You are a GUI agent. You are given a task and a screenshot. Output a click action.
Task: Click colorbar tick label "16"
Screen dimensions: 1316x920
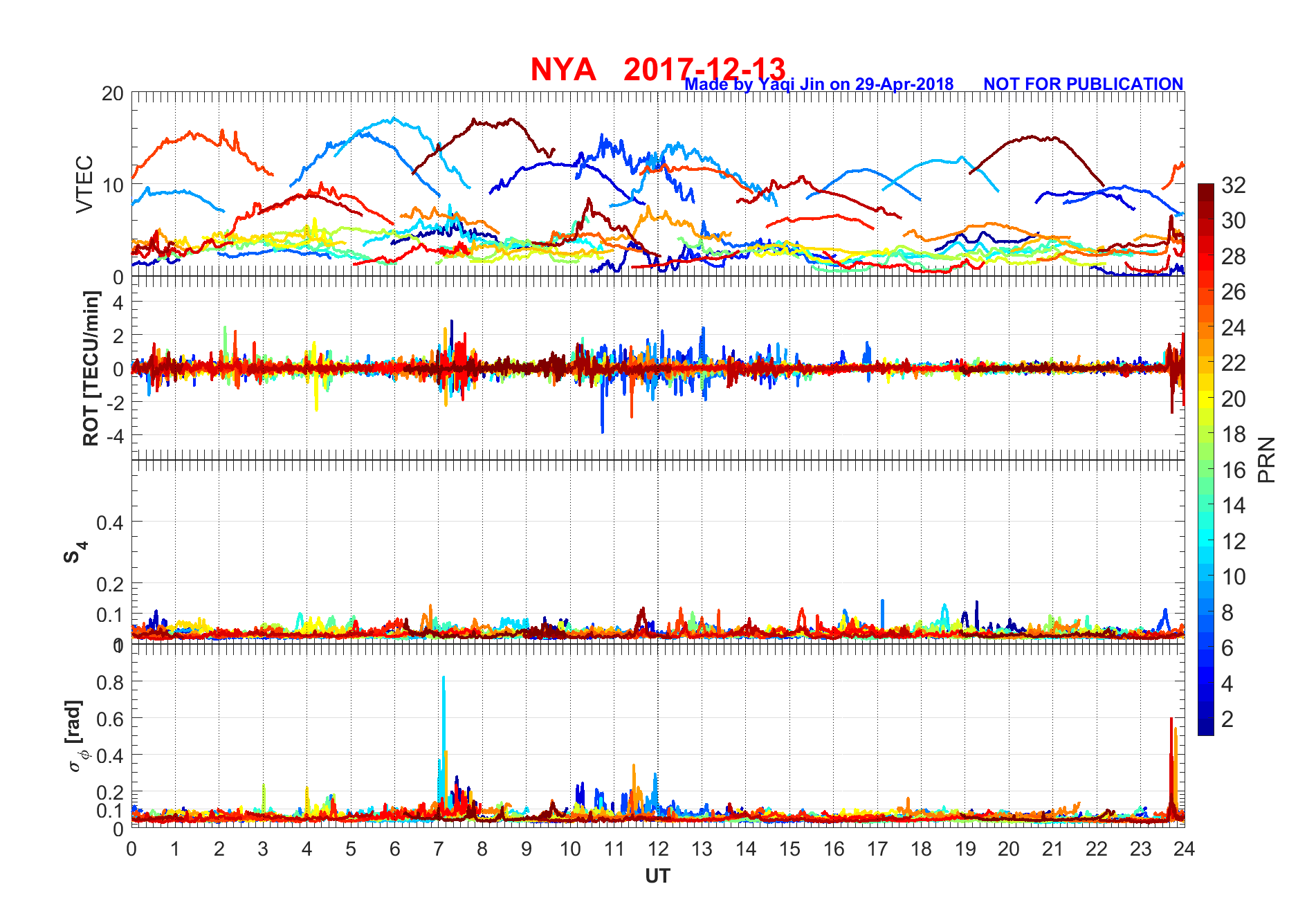point(1233,470)
